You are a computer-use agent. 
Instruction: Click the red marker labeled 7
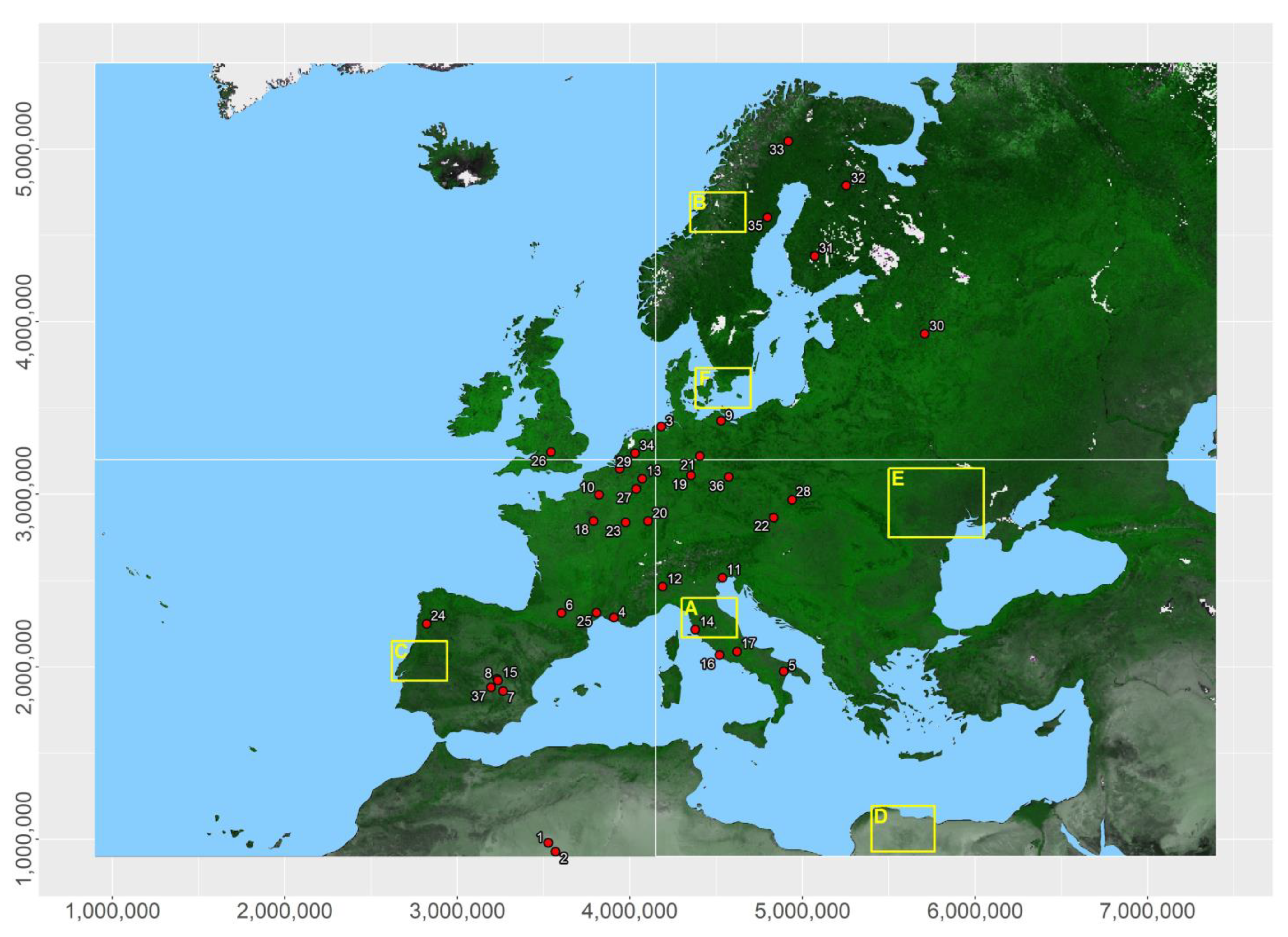click(503, 691)
